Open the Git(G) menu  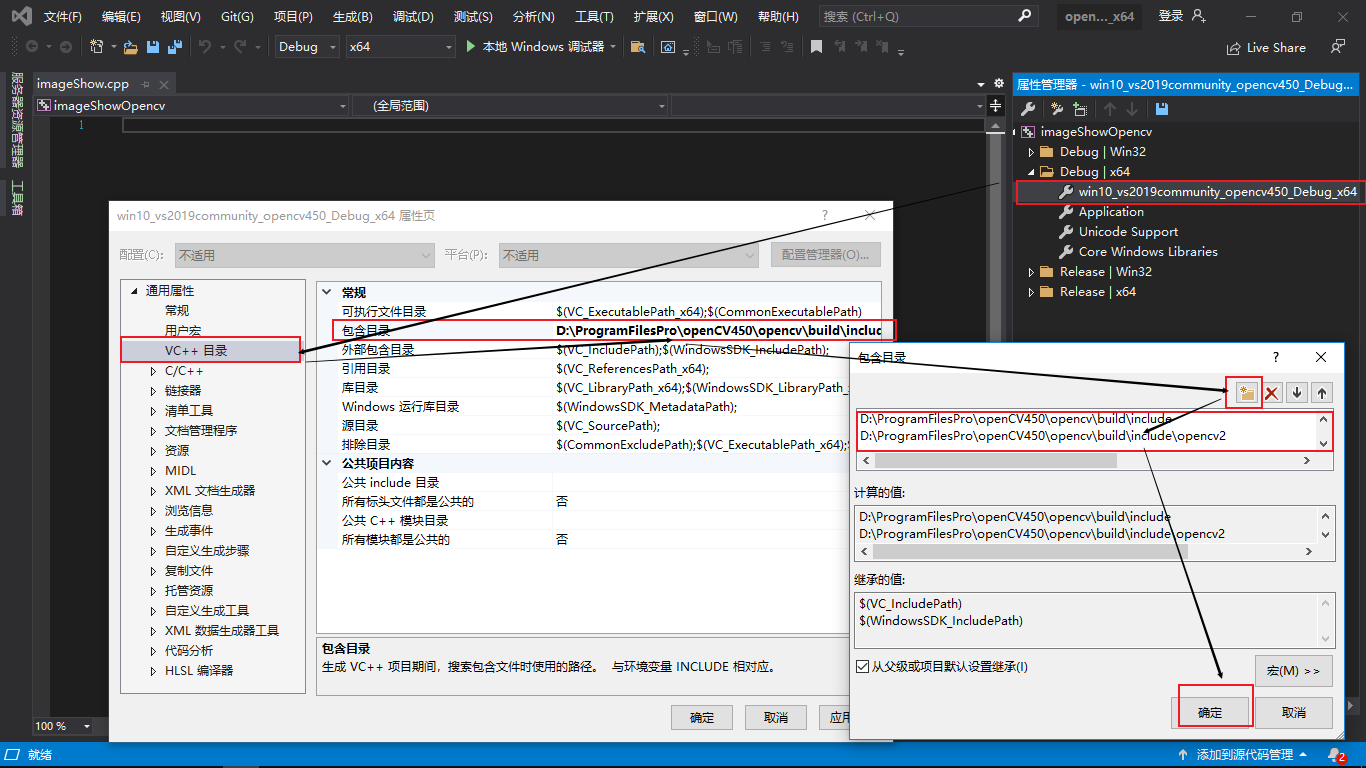coord(237,17)
